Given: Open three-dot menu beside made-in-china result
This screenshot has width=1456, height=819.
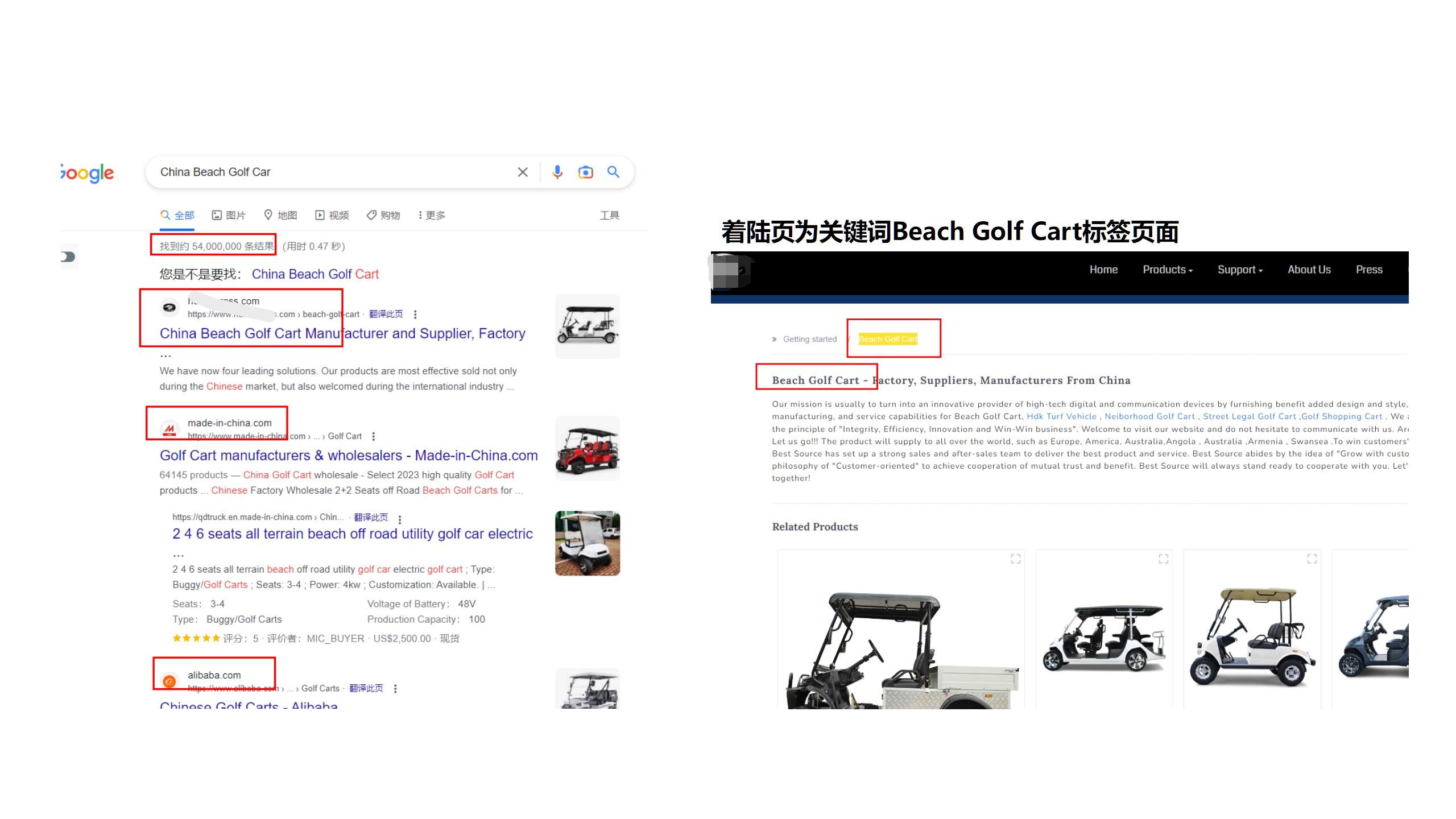Looking at the screenshot, I should [374, 436].
